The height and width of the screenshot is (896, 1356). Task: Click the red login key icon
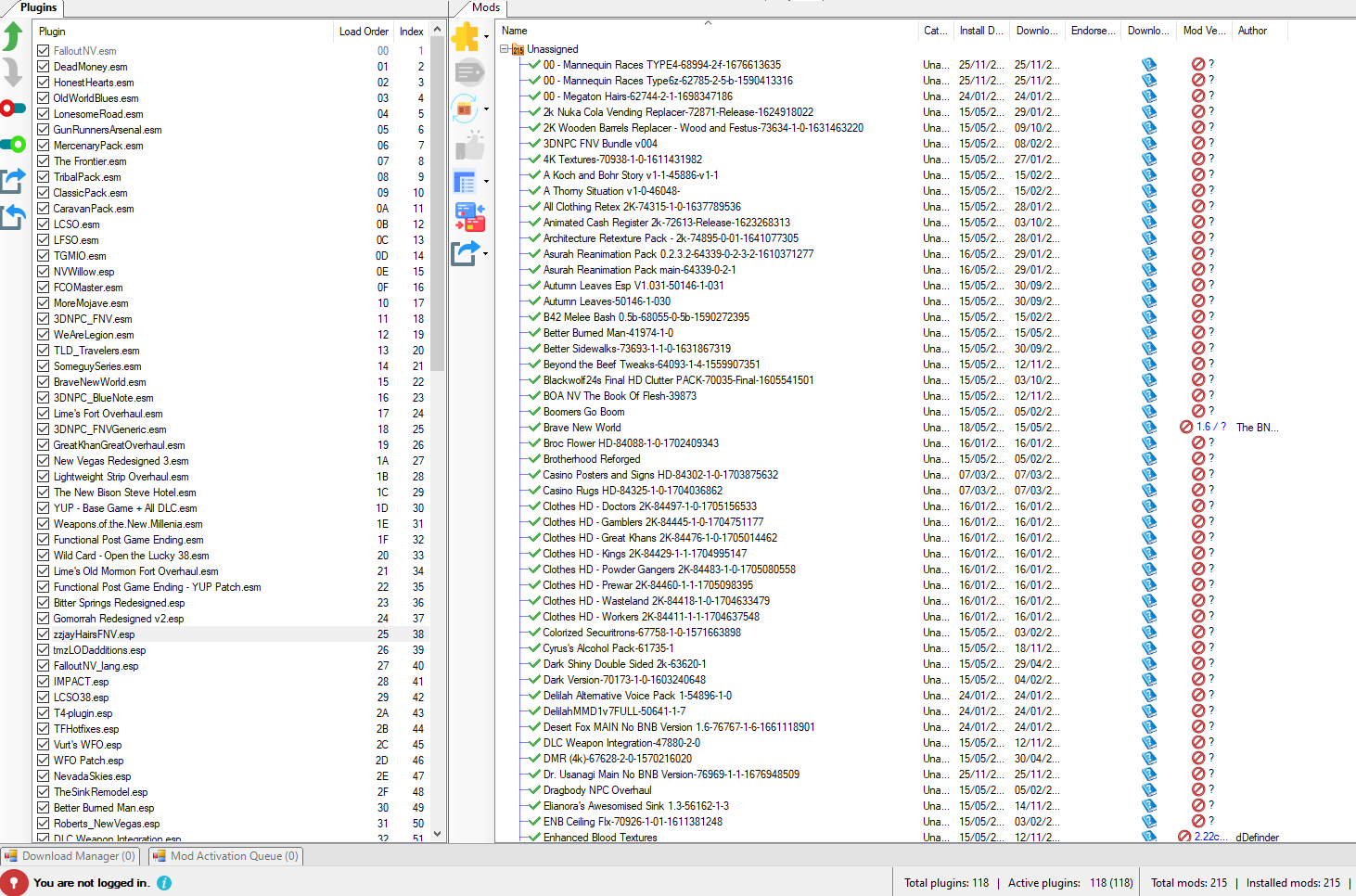point(13,882)
